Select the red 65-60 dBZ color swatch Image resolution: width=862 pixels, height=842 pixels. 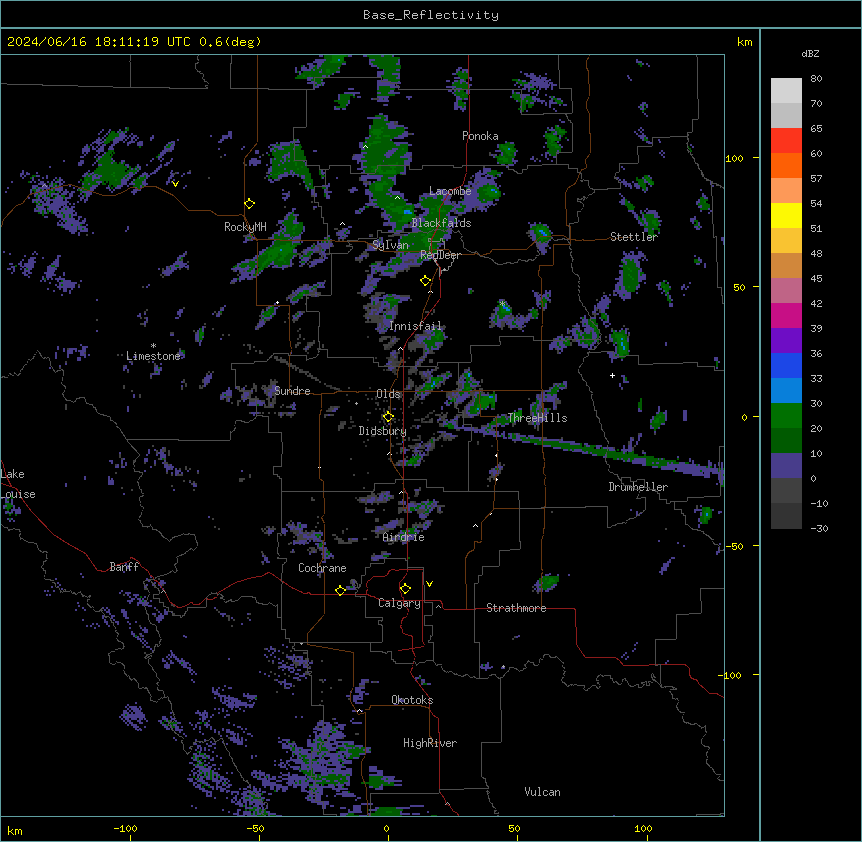click(x=786, y=140)
